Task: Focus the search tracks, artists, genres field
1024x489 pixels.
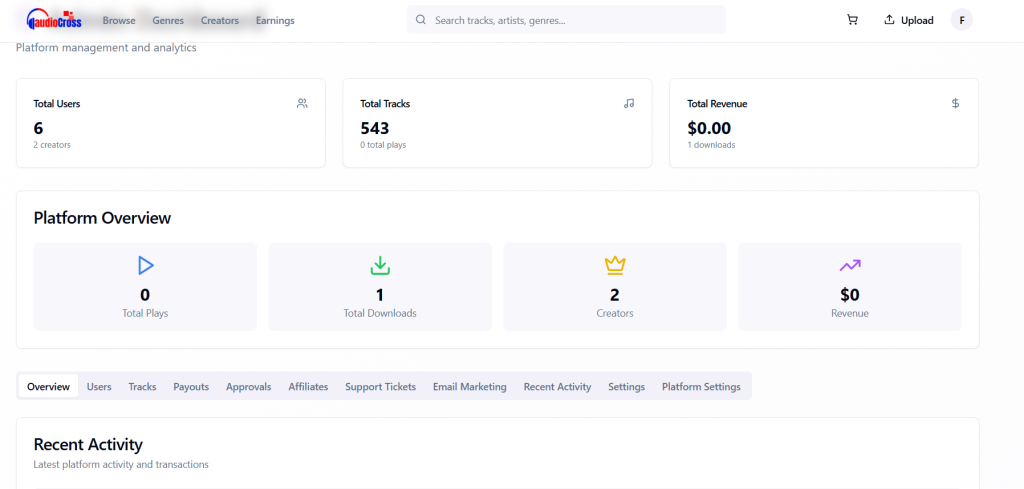Action: click(x=575, y=20)
